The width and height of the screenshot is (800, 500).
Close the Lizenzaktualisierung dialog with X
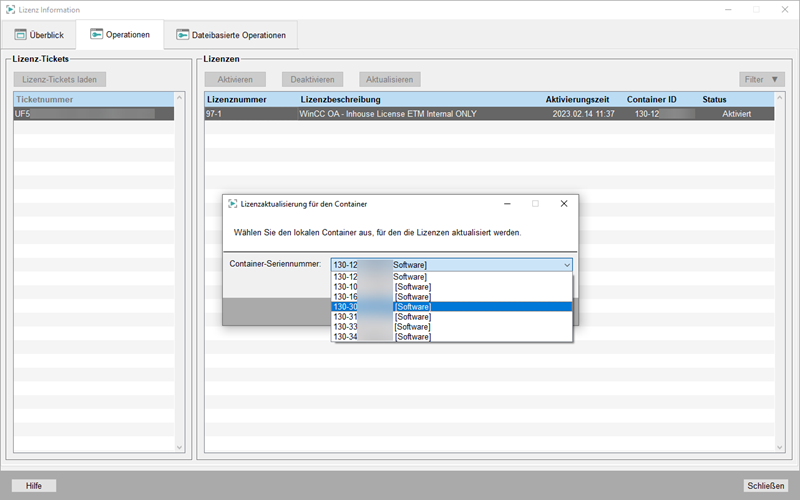point(563,203)
